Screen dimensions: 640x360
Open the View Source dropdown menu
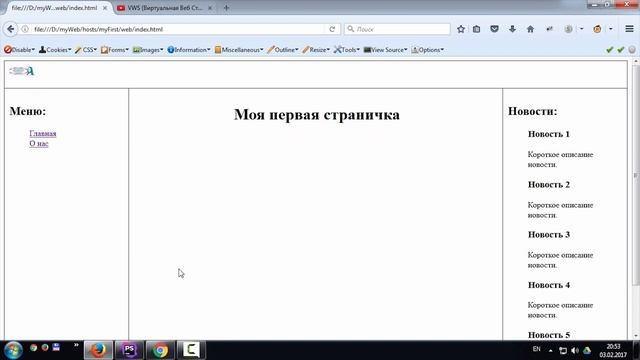385,50
